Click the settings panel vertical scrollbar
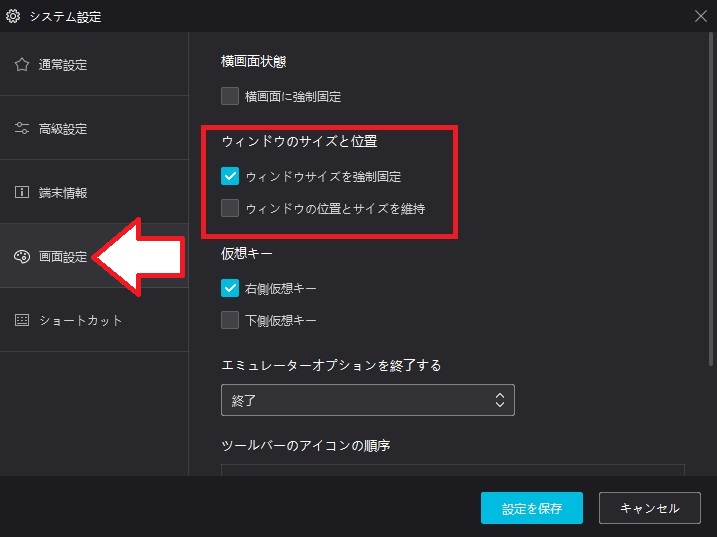The width and height of the screenshot is (717, 537). click(x=711, y=199)
